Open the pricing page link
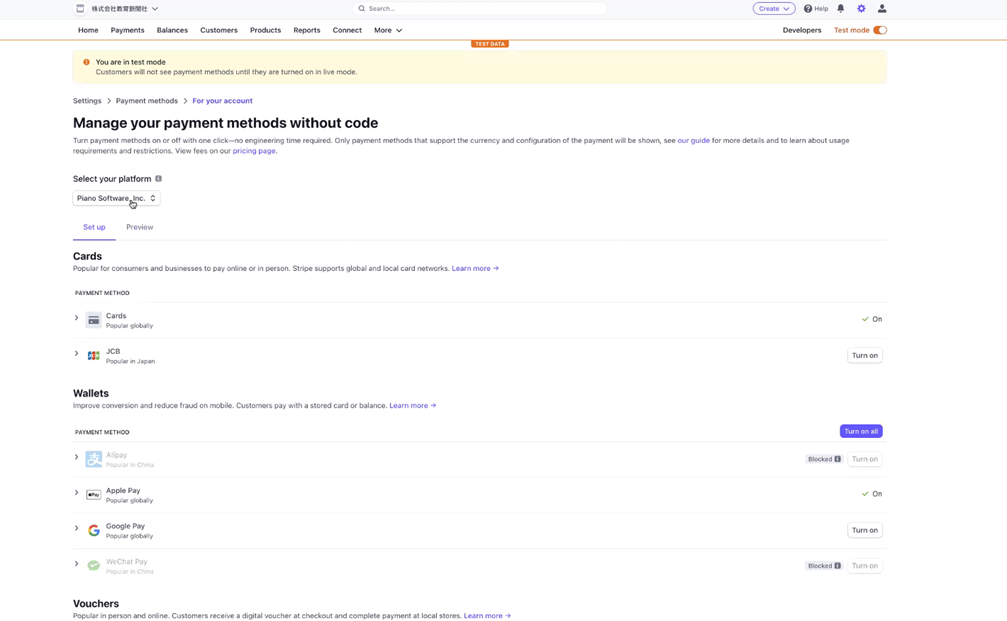This screenshot has width=1007, height=621. [x=254, y=151]
